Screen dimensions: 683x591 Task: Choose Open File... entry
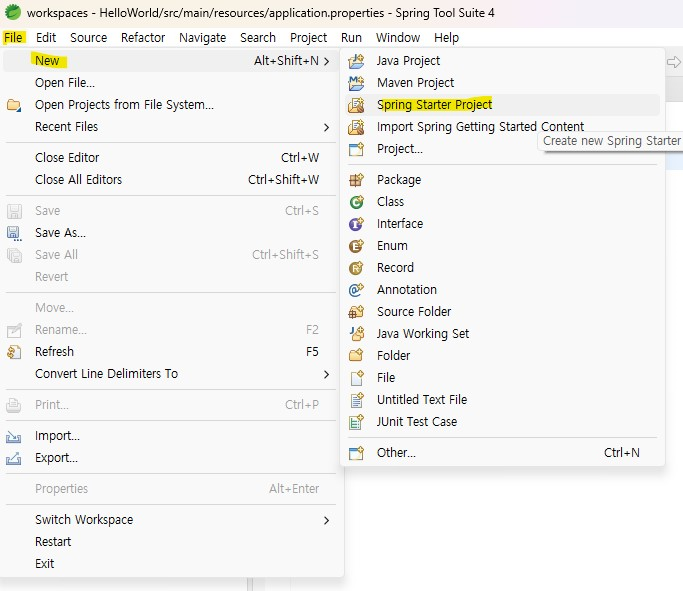coord(65,83)
